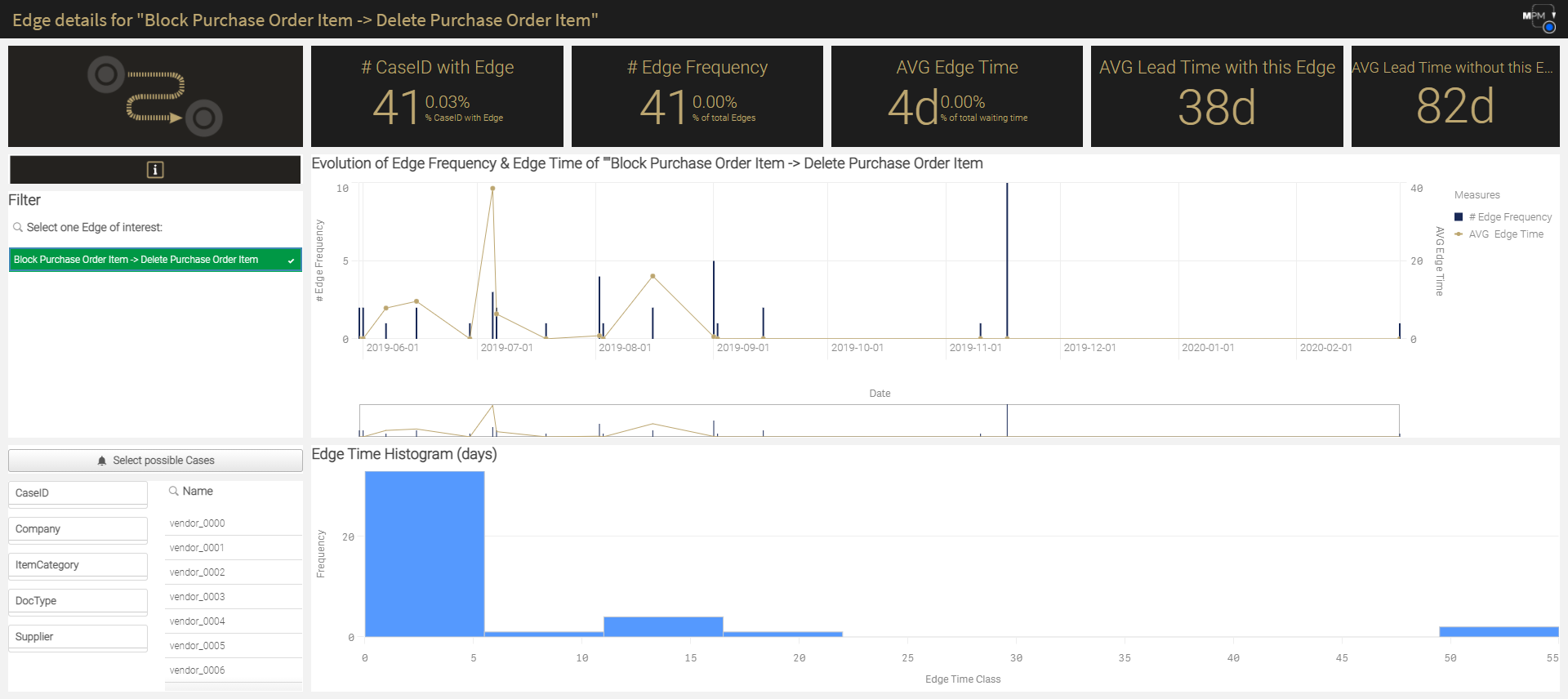Click the Edge Time Histogram (days) title
Viewport: 1568px width, 699px height.
(x=404, y=454)
